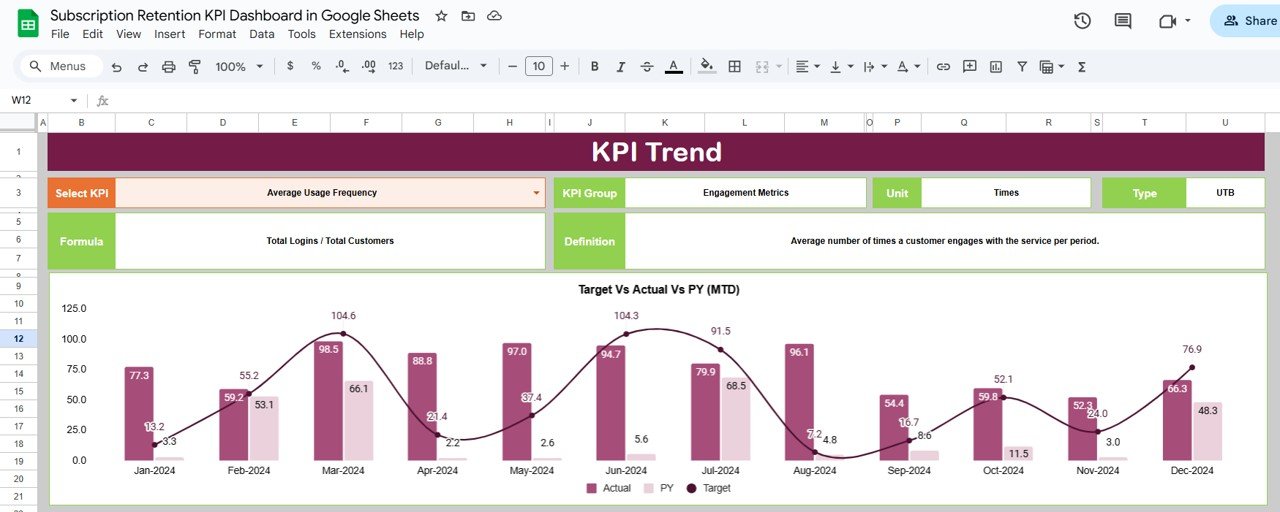Open the View menu
The width and height of the screenshot is (1280, 512).
(129, 34)
